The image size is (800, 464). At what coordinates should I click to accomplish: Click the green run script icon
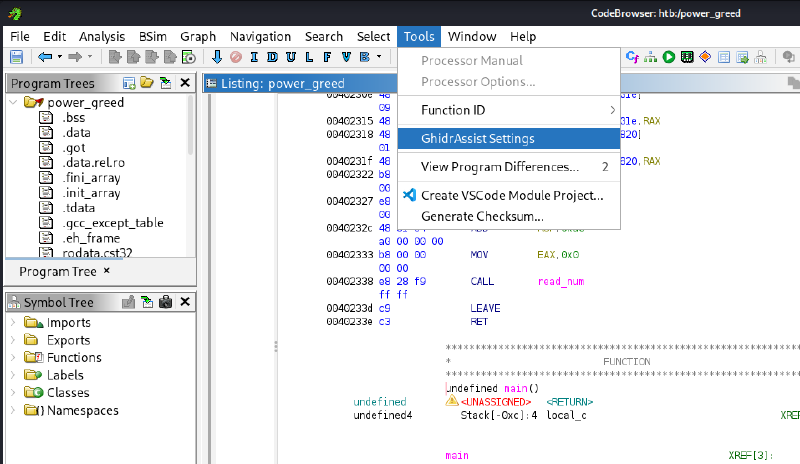click(x=669, y=57)
